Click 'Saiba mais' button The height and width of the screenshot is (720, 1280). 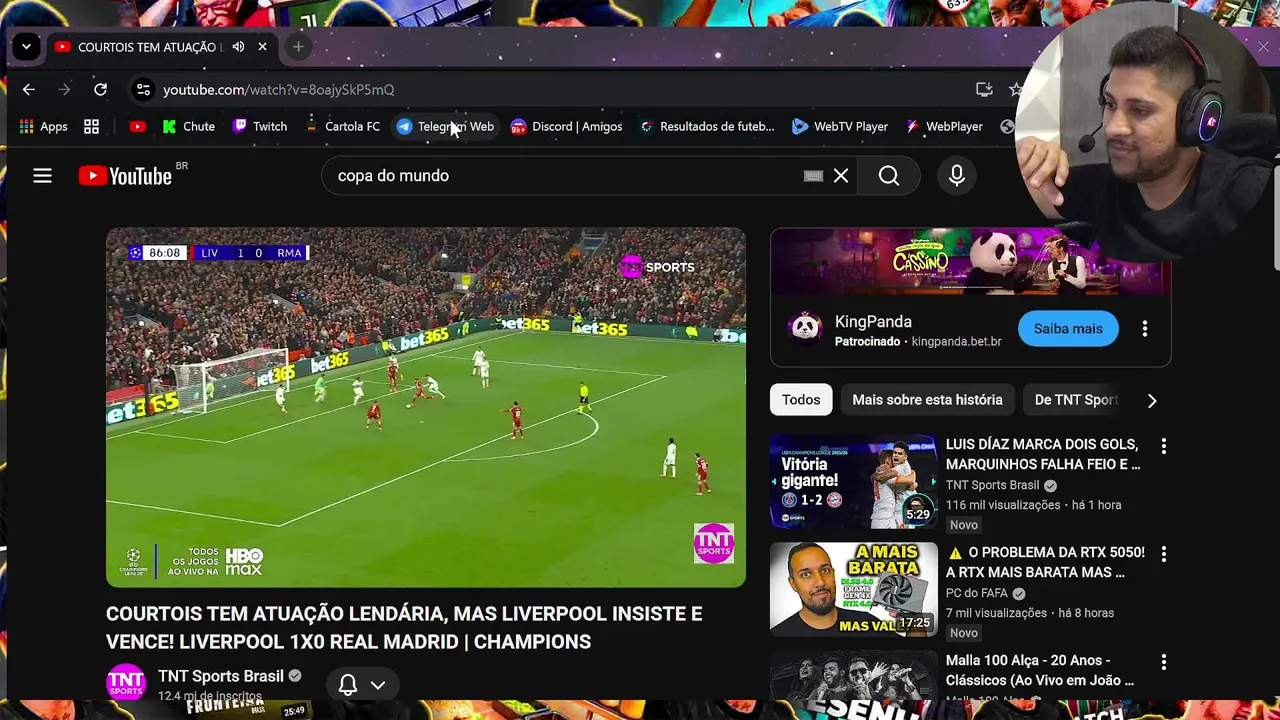pos(1068,329)
